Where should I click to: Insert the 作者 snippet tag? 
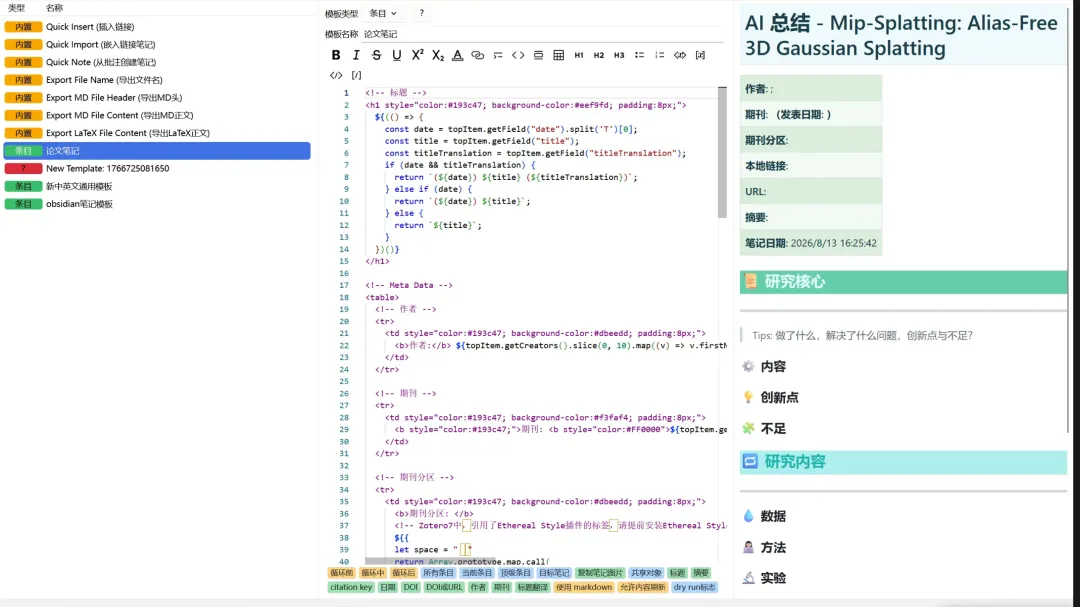pos(477,587)
